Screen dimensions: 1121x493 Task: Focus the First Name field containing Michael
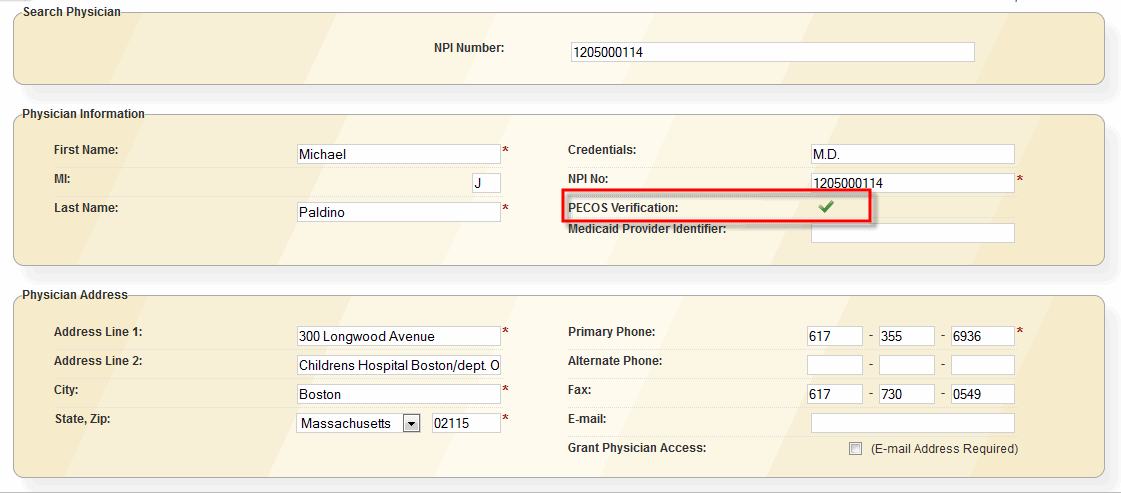(x=399, y=154)
